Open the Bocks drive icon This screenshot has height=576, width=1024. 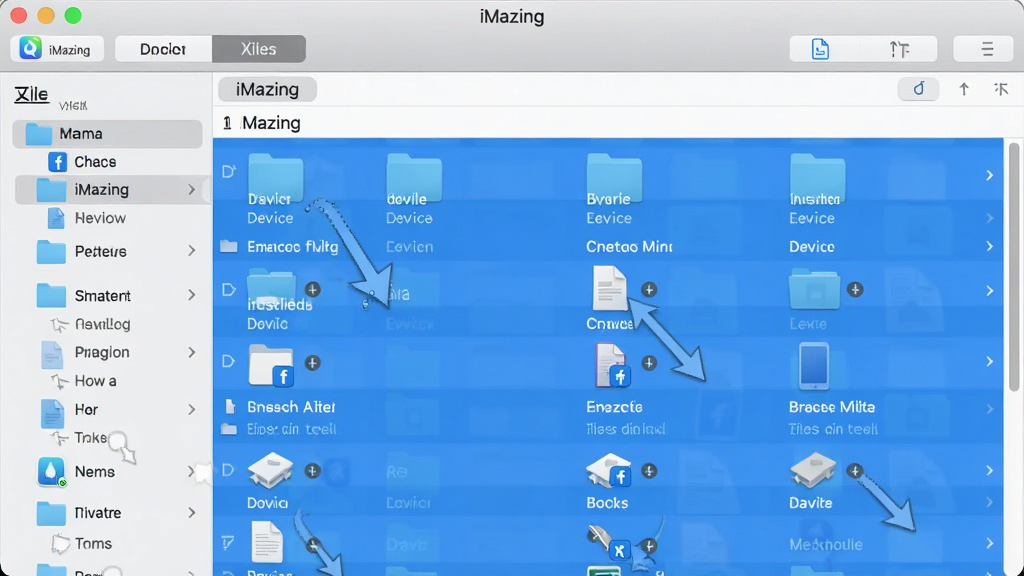coord(609,470)
